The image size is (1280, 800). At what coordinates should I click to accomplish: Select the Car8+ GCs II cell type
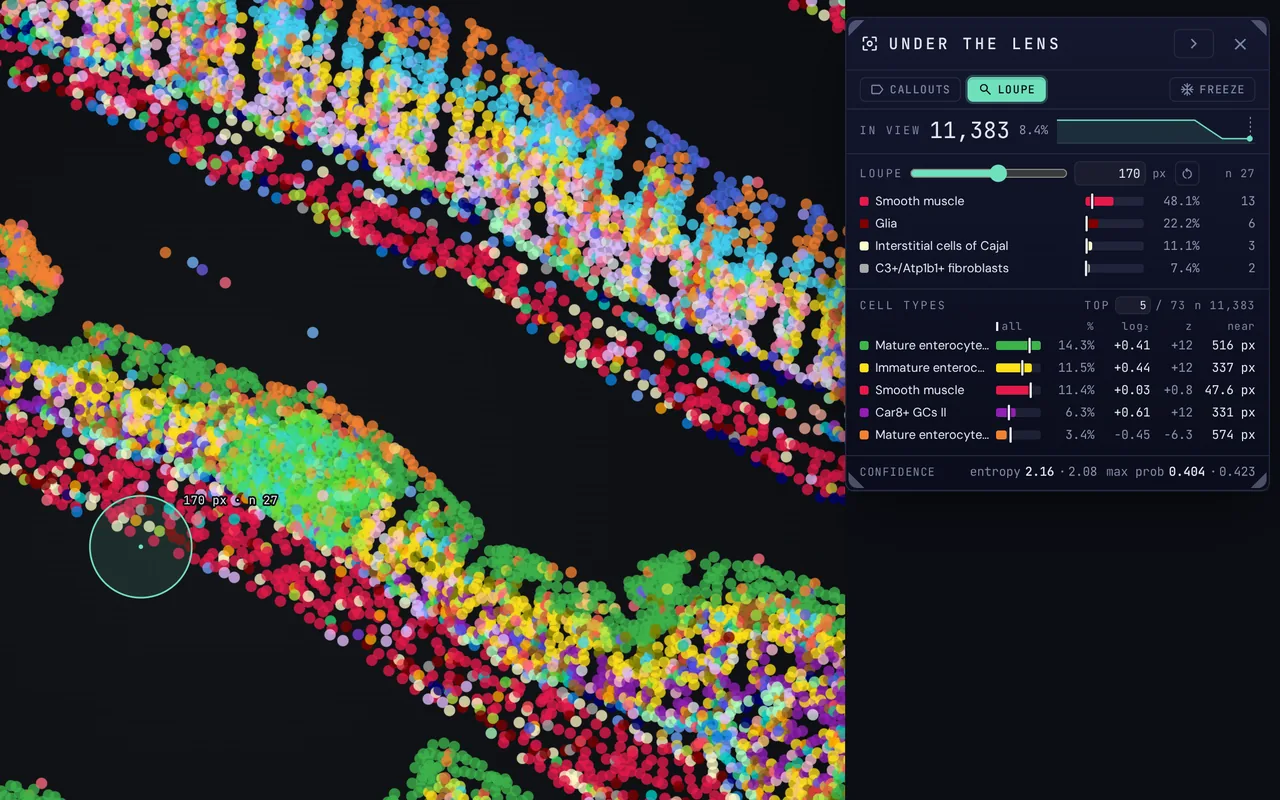[x=1057, y=412]
